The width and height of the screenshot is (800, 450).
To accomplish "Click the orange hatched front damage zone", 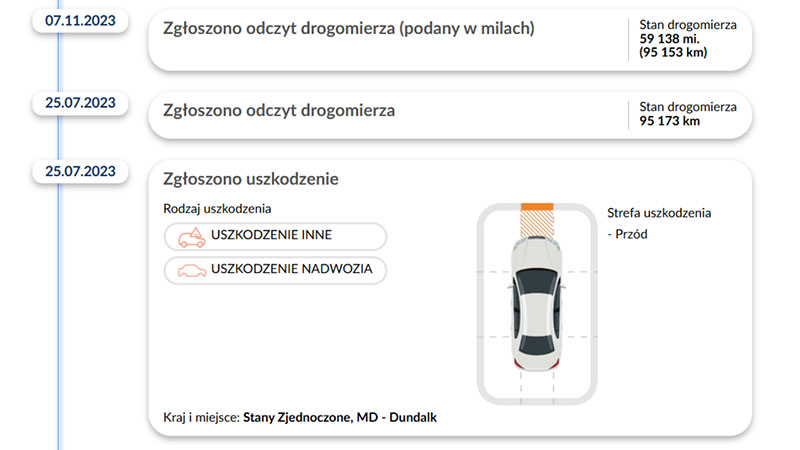I will [x=538, y=219].
